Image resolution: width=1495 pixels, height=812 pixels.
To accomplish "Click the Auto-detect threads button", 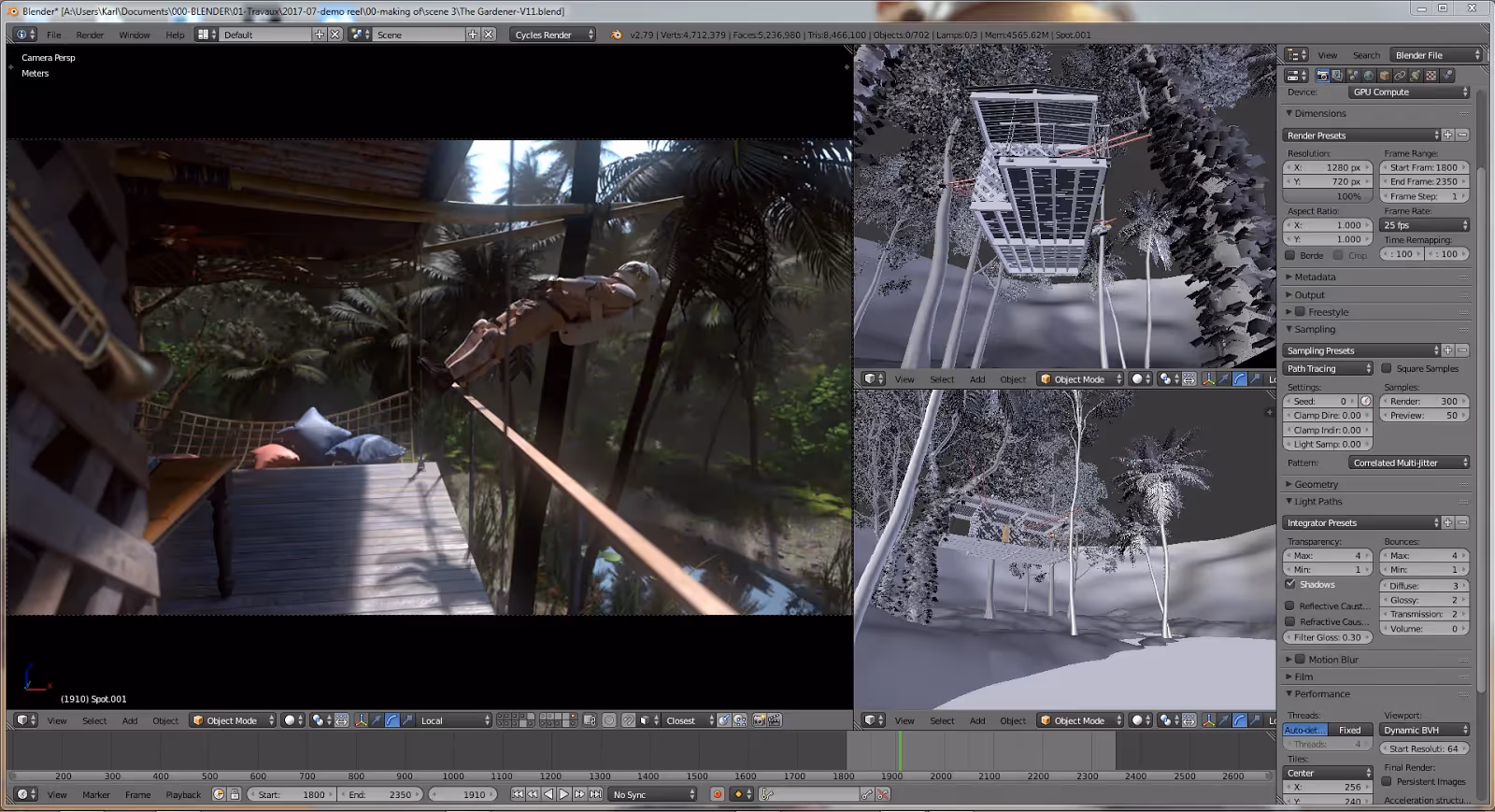I will tap(1304, 730).
